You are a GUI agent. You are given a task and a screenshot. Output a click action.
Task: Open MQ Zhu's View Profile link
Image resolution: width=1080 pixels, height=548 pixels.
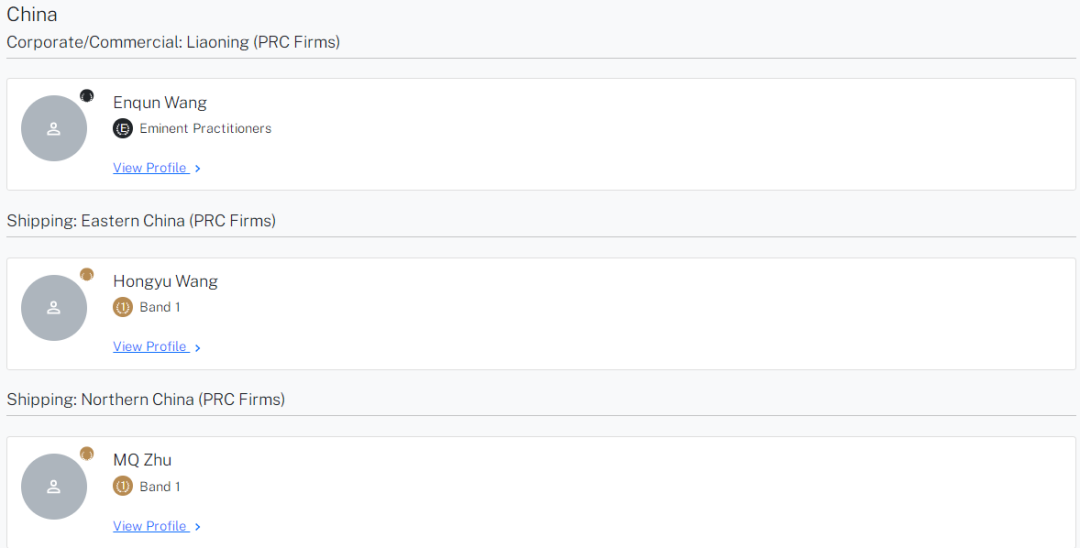[x=150, y=526]
